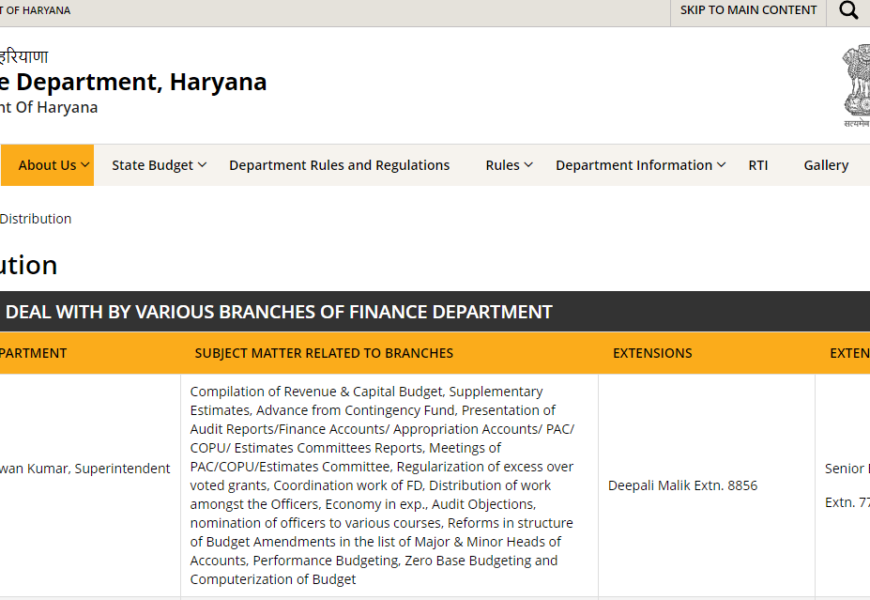
Task: Expand the Department Information dropdown arrow
Action: pyautogui.click(x=721, y=165)
